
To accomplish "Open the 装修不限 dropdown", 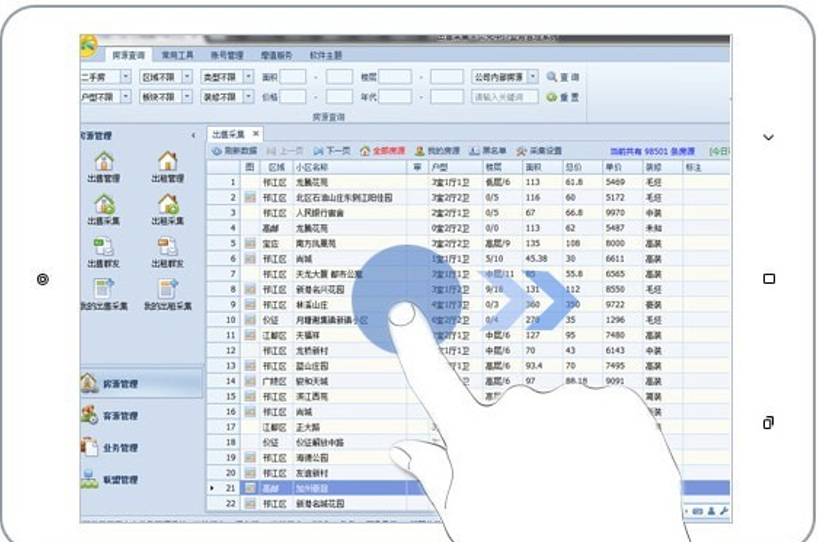I will 248,97.
